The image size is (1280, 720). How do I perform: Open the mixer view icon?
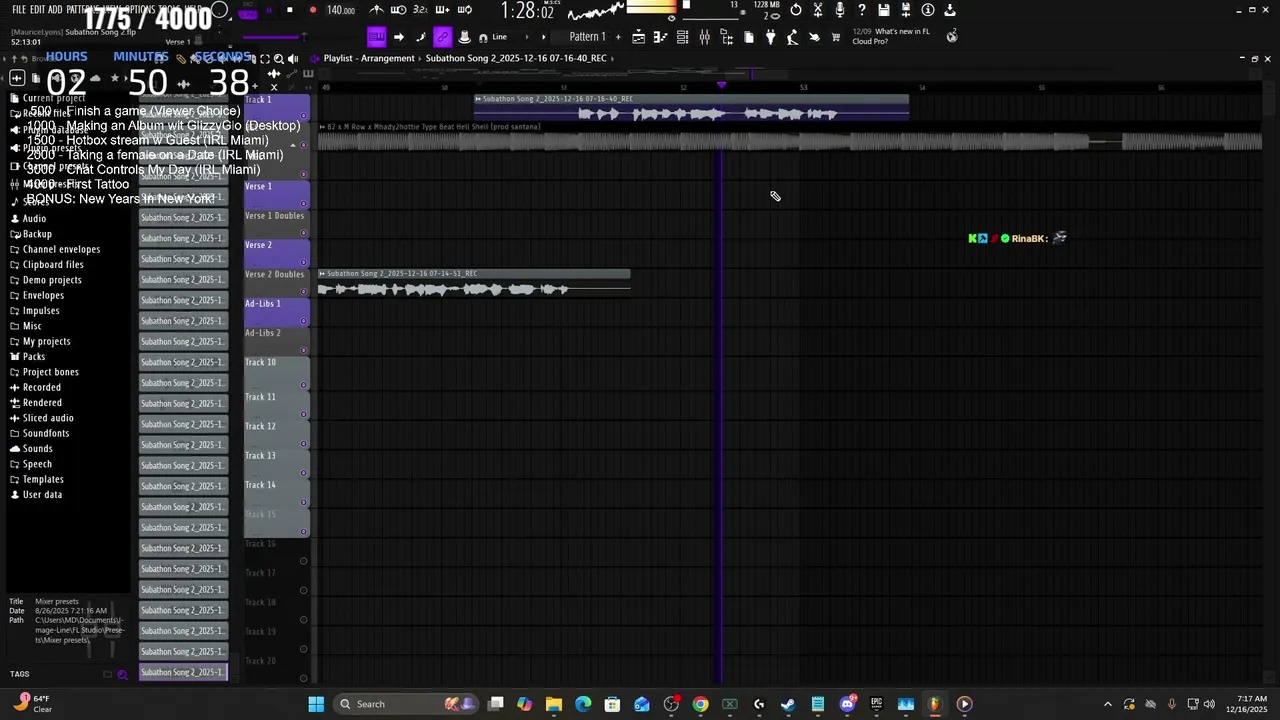click(x=704, y=37)
